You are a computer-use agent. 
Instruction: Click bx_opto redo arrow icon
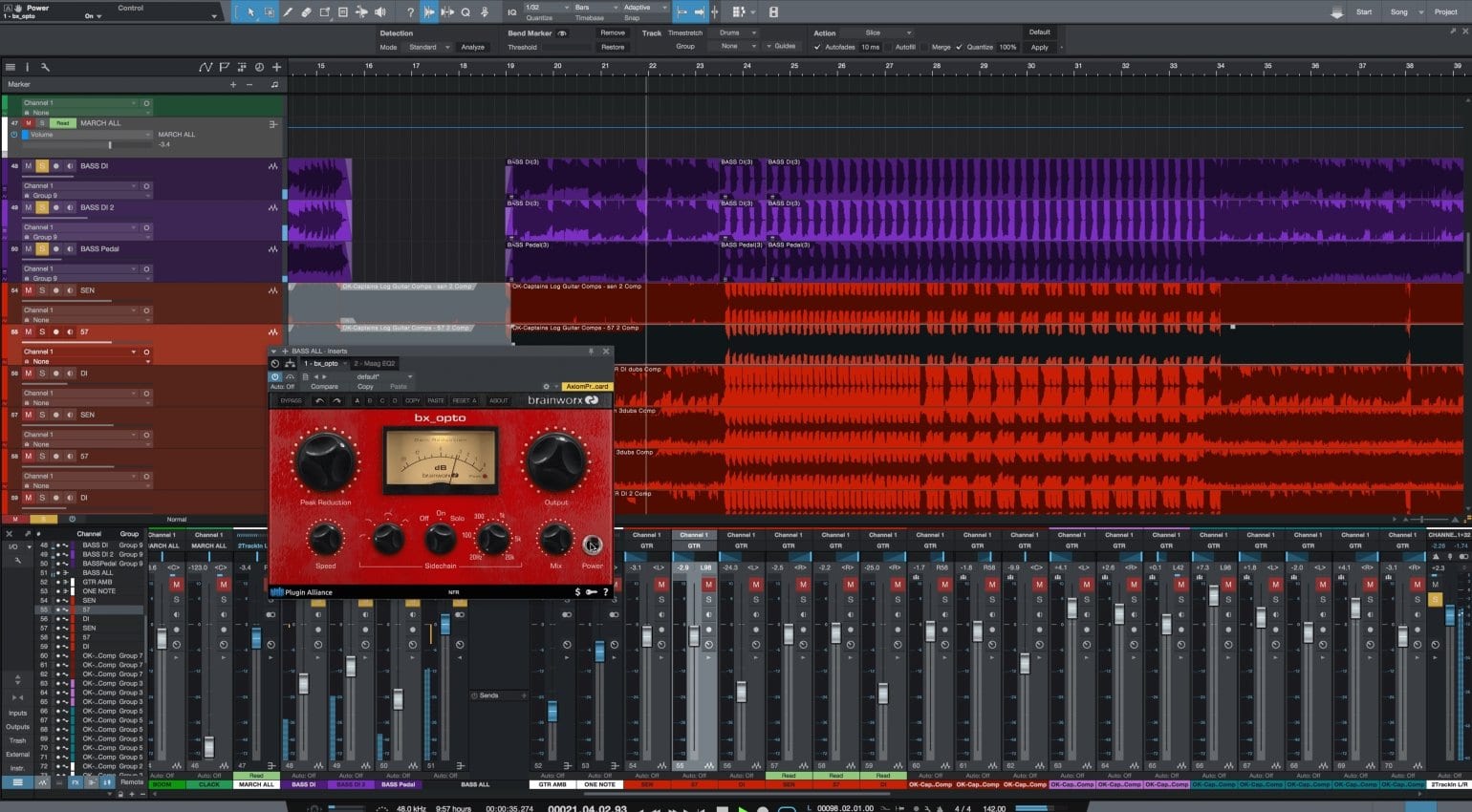tap(336, 400)
